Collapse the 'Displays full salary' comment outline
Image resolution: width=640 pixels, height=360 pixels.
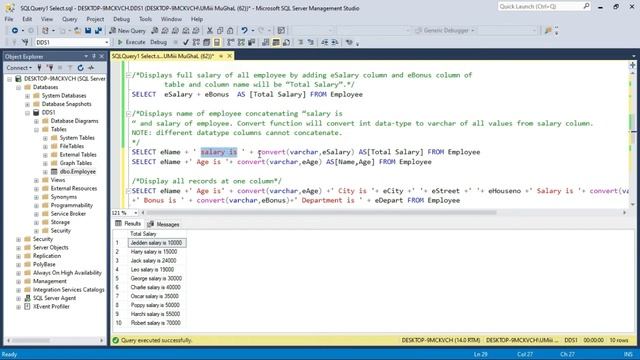tap(128, 75)
